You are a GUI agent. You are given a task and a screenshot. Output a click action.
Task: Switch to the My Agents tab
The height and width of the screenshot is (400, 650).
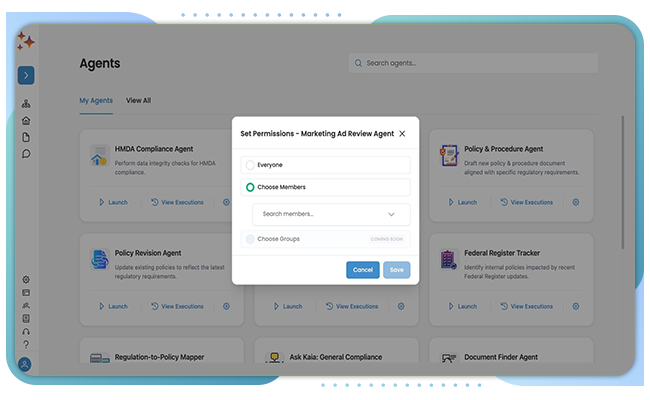(96, 100)
